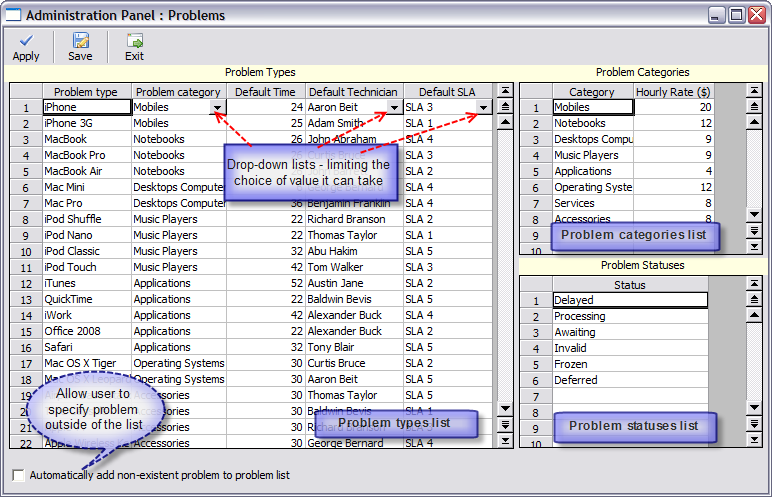Jump to bottom of Problem Categories list
This screenshot has height=497, width=772.
tap(754, 246)
